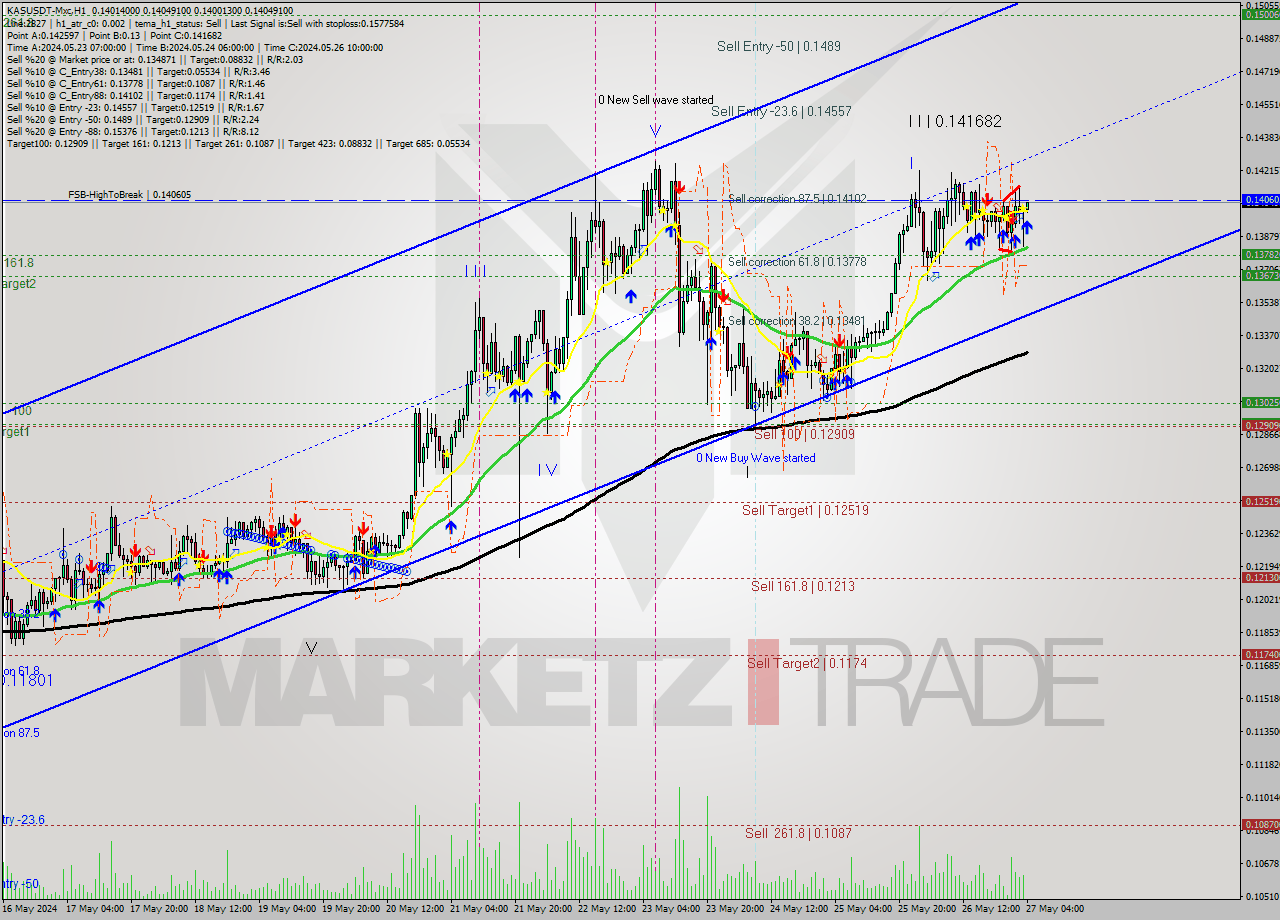The width and height of the screenshot is (1280, 920).
Task: Click the '25 May 20:00' time axis label
Action: coord(927,909)
